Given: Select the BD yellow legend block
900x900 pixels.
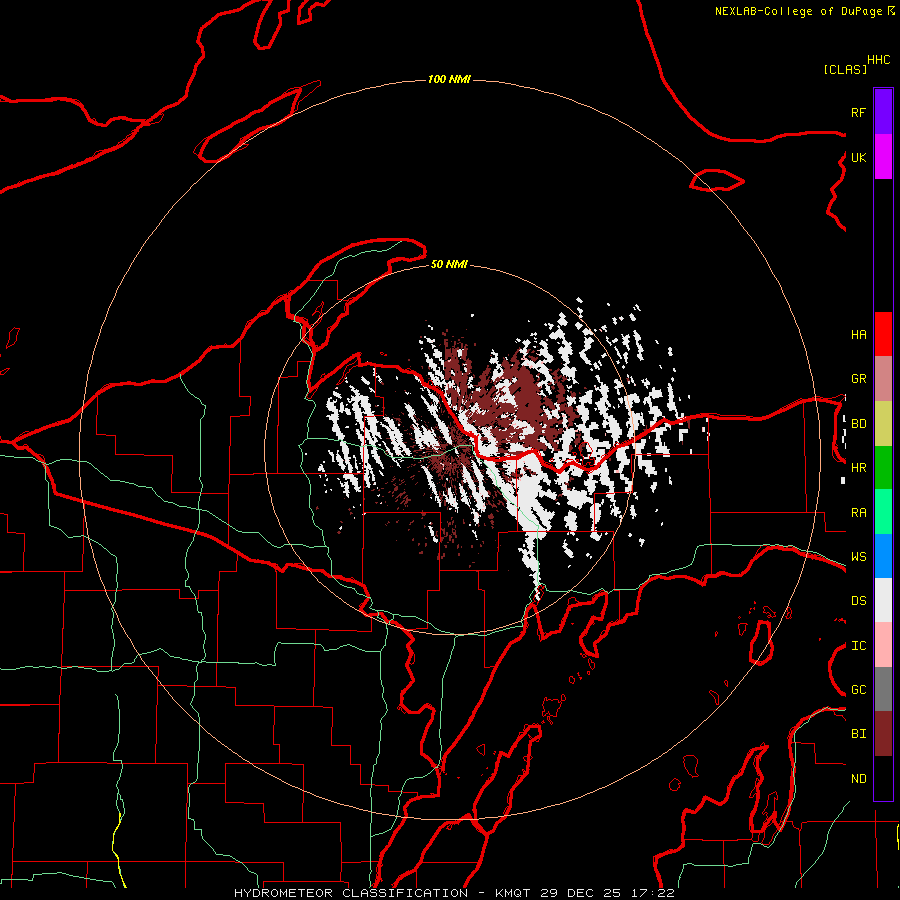Looking at the screenshot, I should (883, 423).
